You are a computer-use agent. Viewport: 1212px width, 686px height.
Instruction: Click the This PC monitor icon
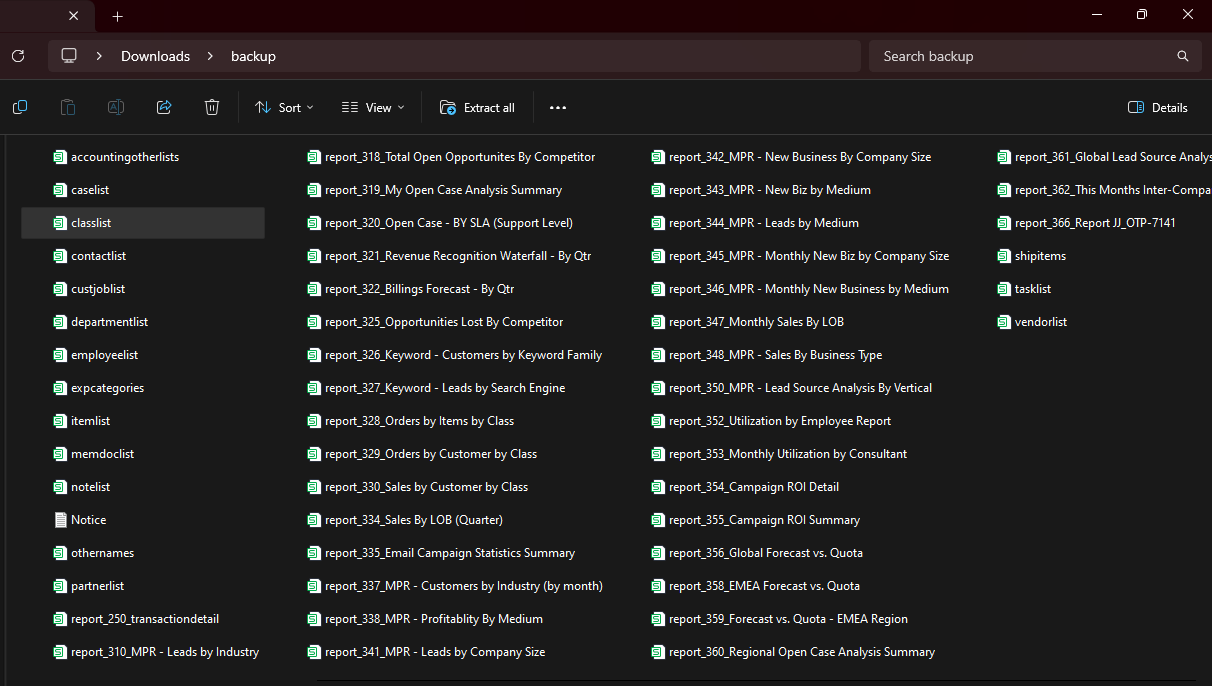click(x=69, y=56)
